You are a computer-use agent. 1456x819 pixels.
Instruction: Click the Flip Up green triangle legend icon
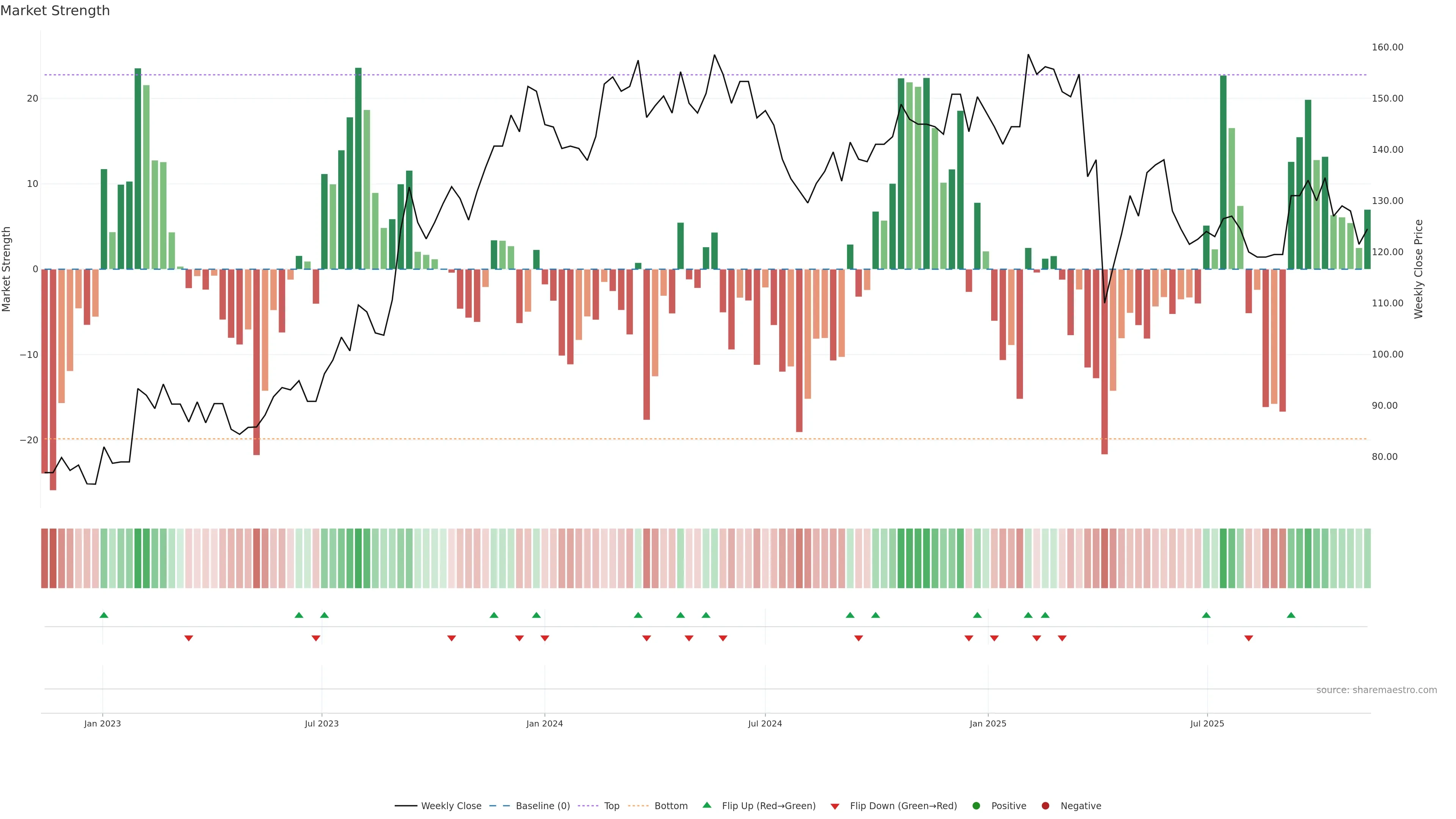pos(706,805)
